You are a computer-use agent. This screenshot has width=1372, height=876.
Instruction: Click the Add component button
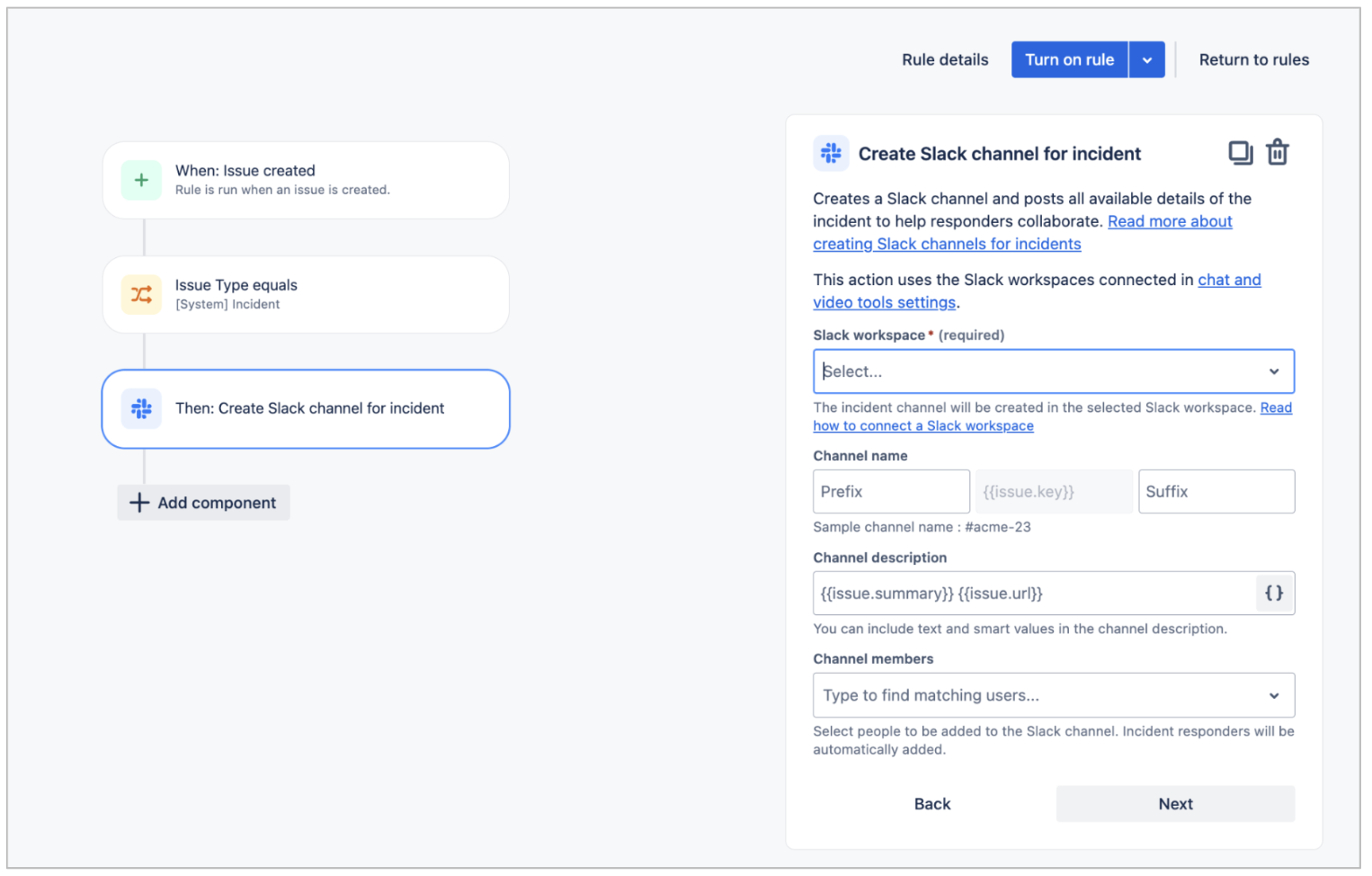(x=203, y=503)
